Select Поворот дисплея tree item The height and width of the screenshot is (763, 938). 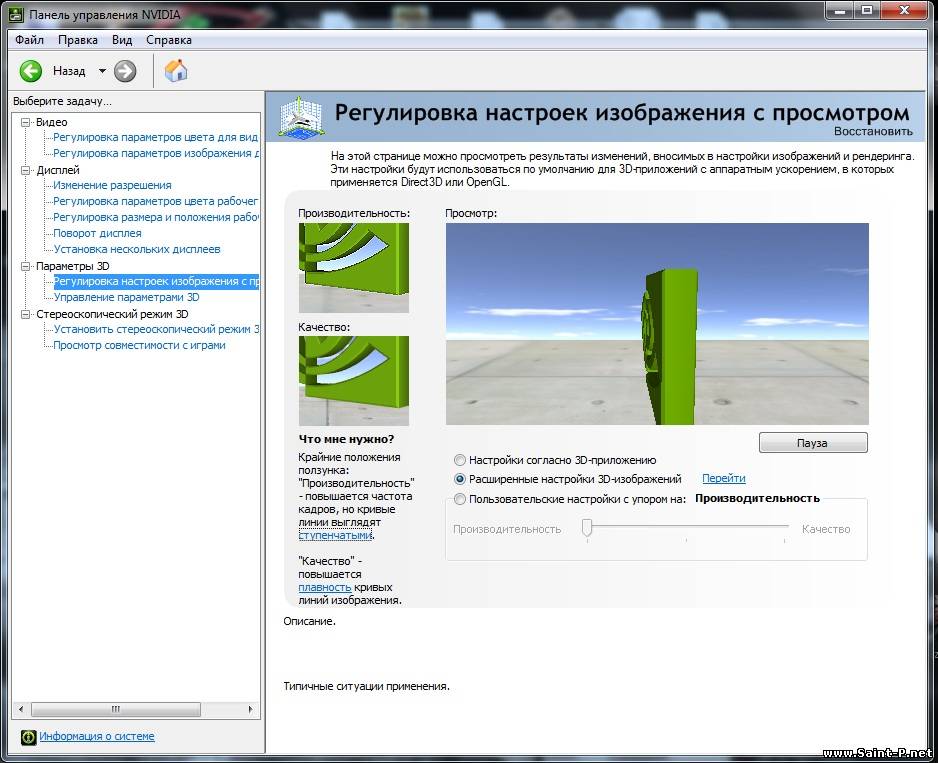98,233
